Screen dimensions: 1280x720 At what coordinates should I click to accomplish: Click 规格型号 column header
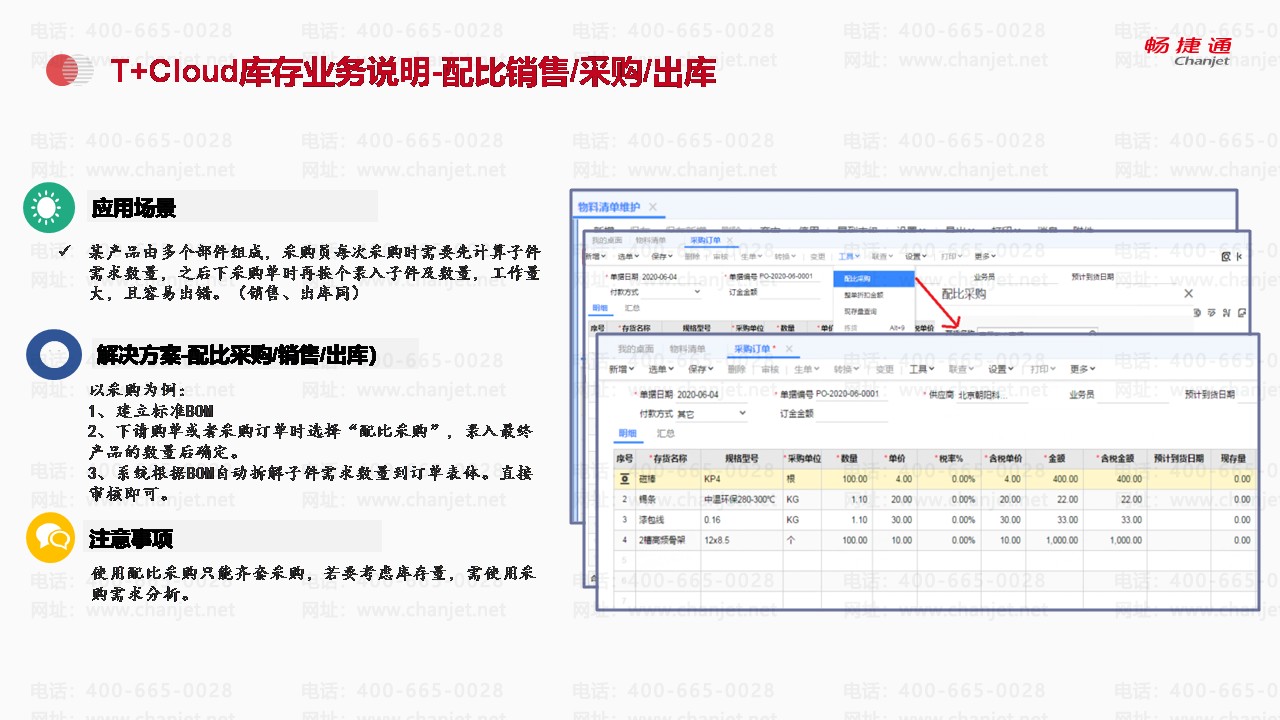click(740, 458)
